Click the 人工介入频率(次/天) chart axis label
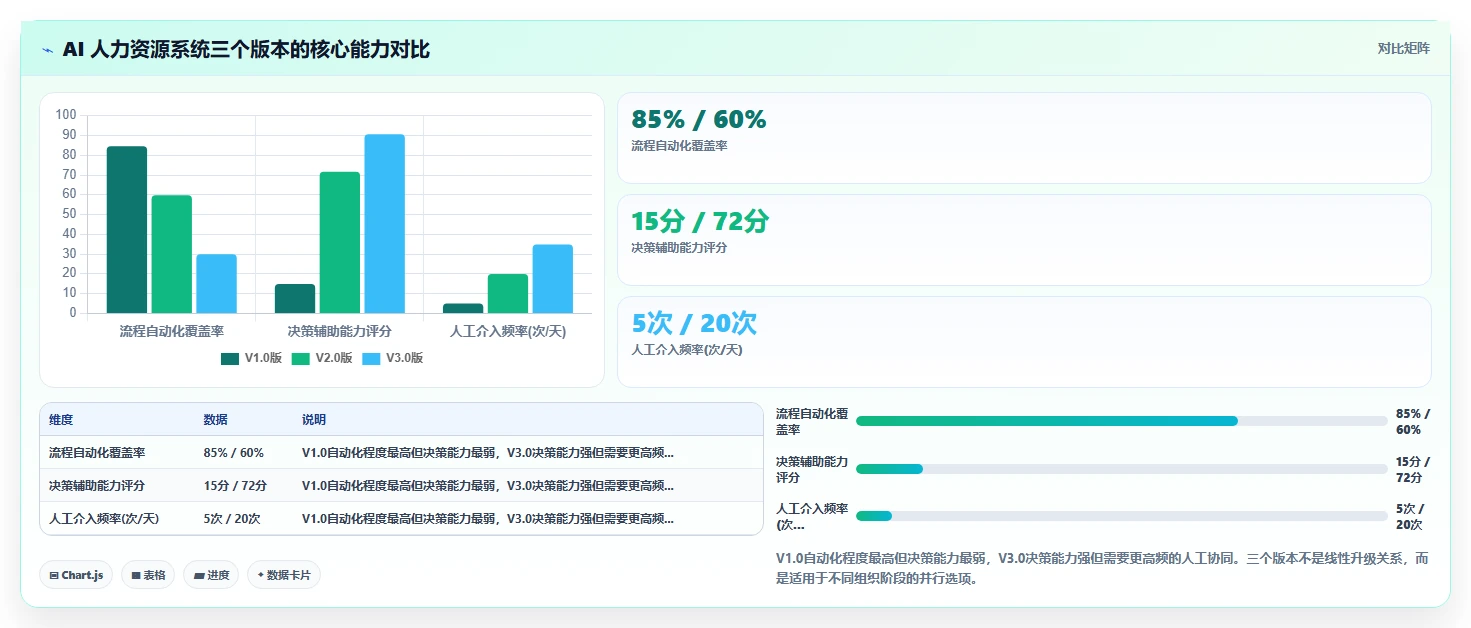 point(508,331)
